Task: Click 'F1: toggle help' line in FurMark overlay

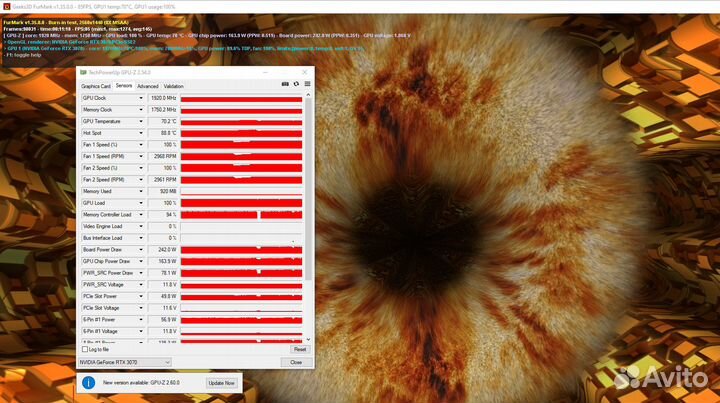Action: point(22,55)
